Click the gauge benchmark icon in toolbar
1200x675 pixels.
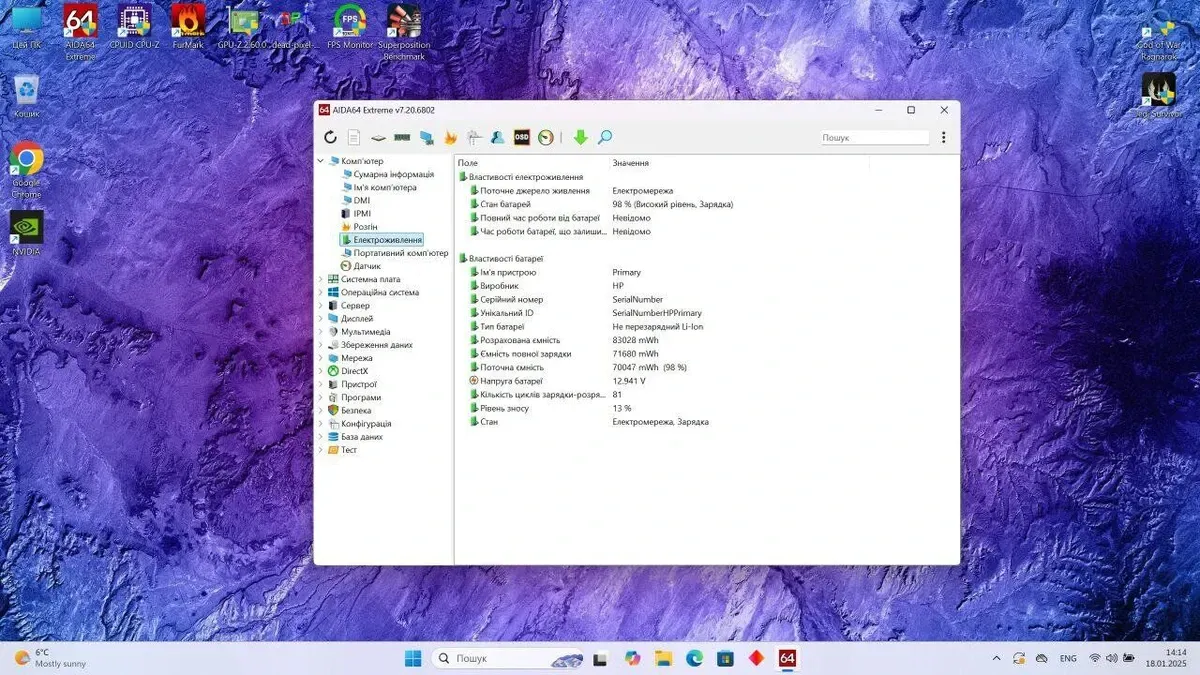pyautogui.click(x=546, y=138)
